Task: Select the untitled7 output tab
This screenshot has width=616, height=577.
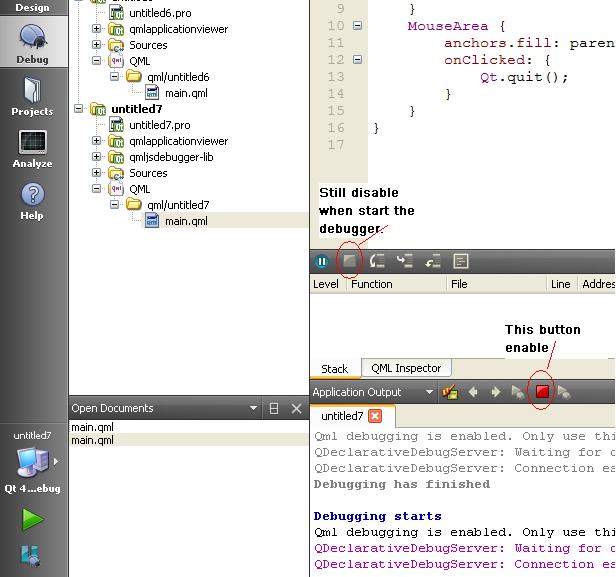Action: (x=342, y=416)
